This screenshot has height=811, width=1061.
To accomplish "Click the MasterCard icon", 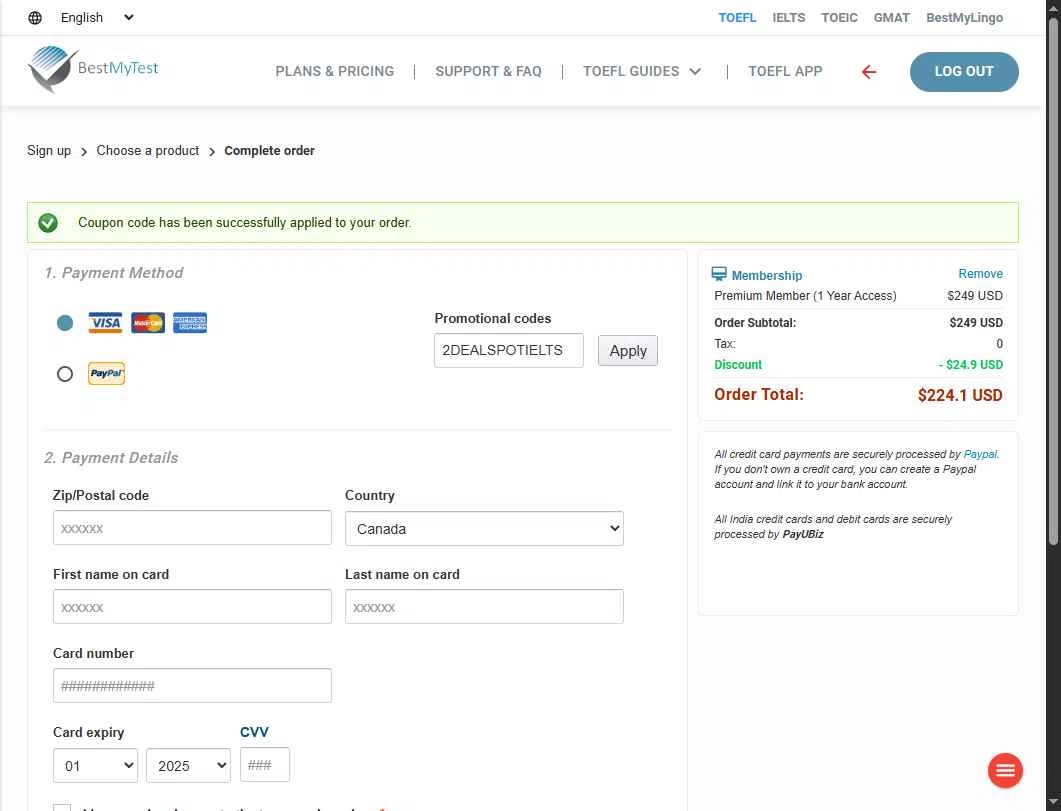I will pyautogui.click(x=148, y=323).
